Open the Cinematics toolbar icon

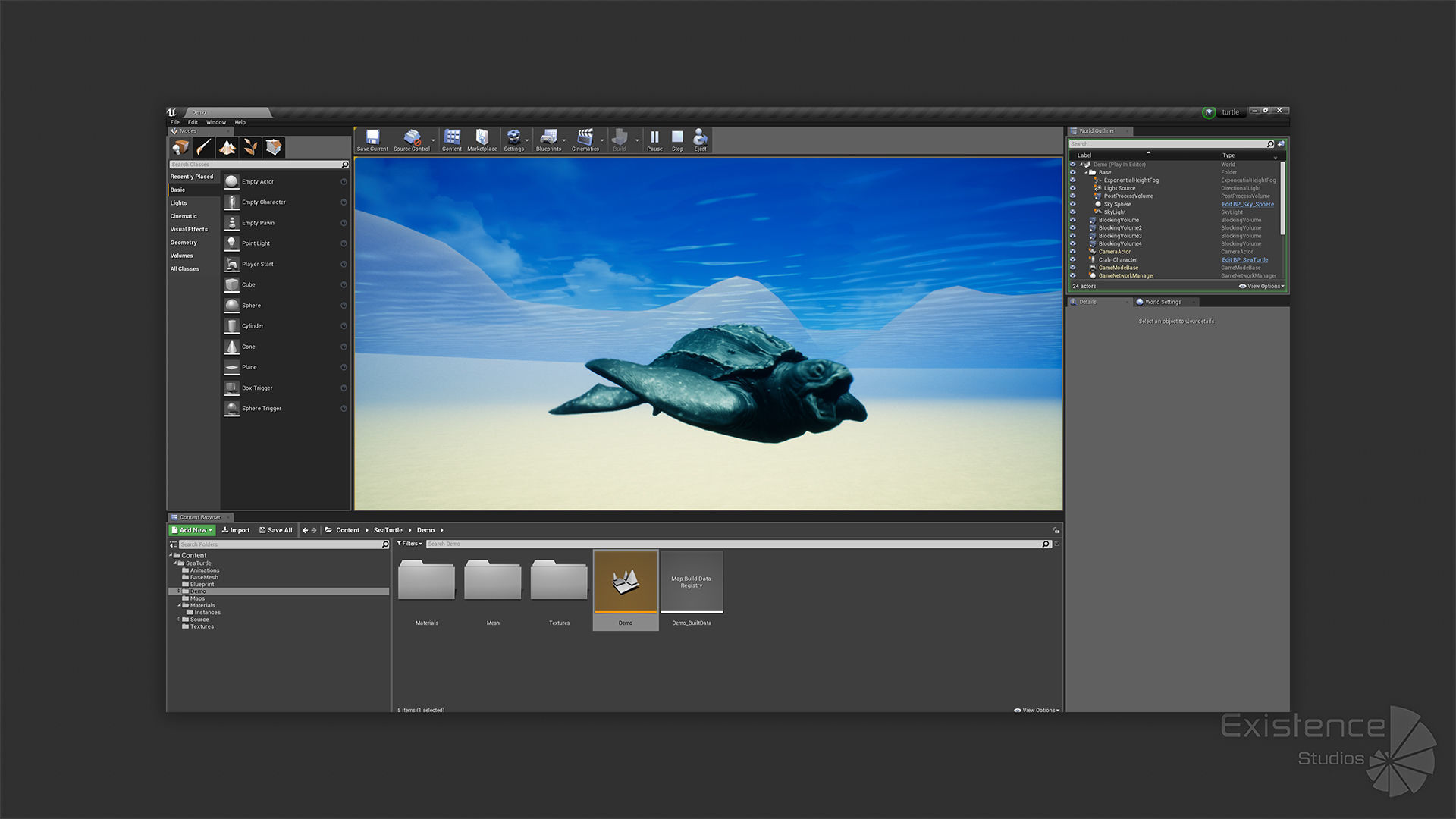pos(585,139)
